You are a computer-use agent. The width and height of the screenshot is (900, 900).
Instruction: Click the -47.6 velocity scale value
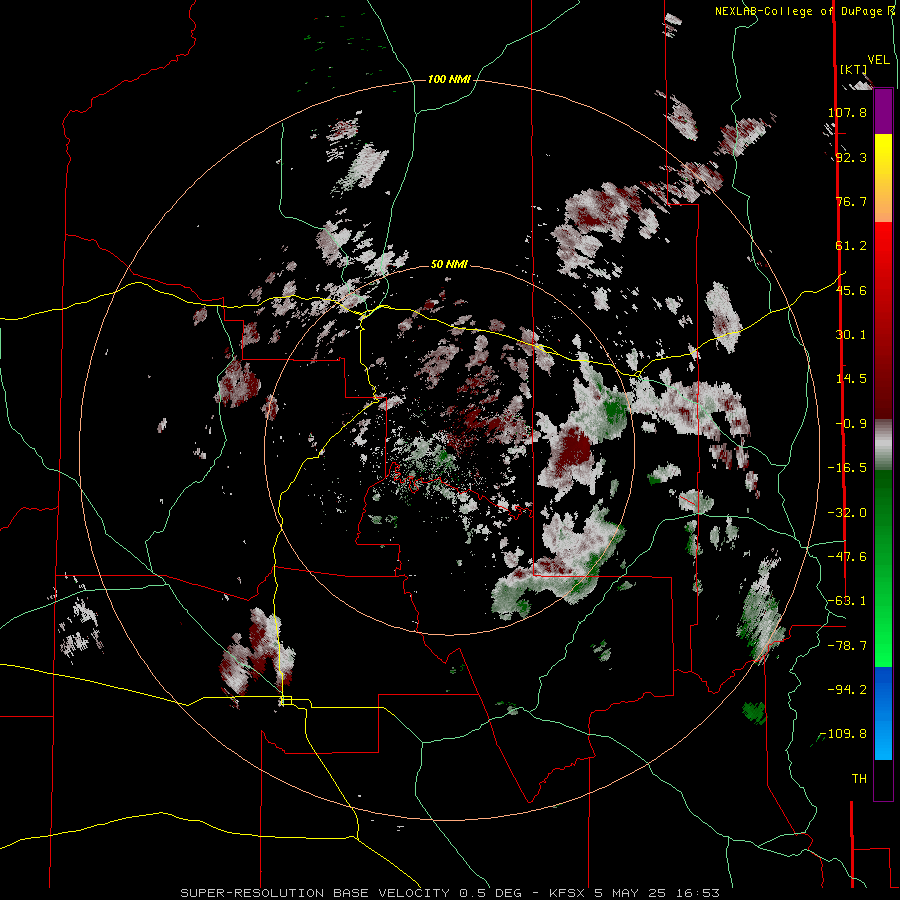click(847, 557)
